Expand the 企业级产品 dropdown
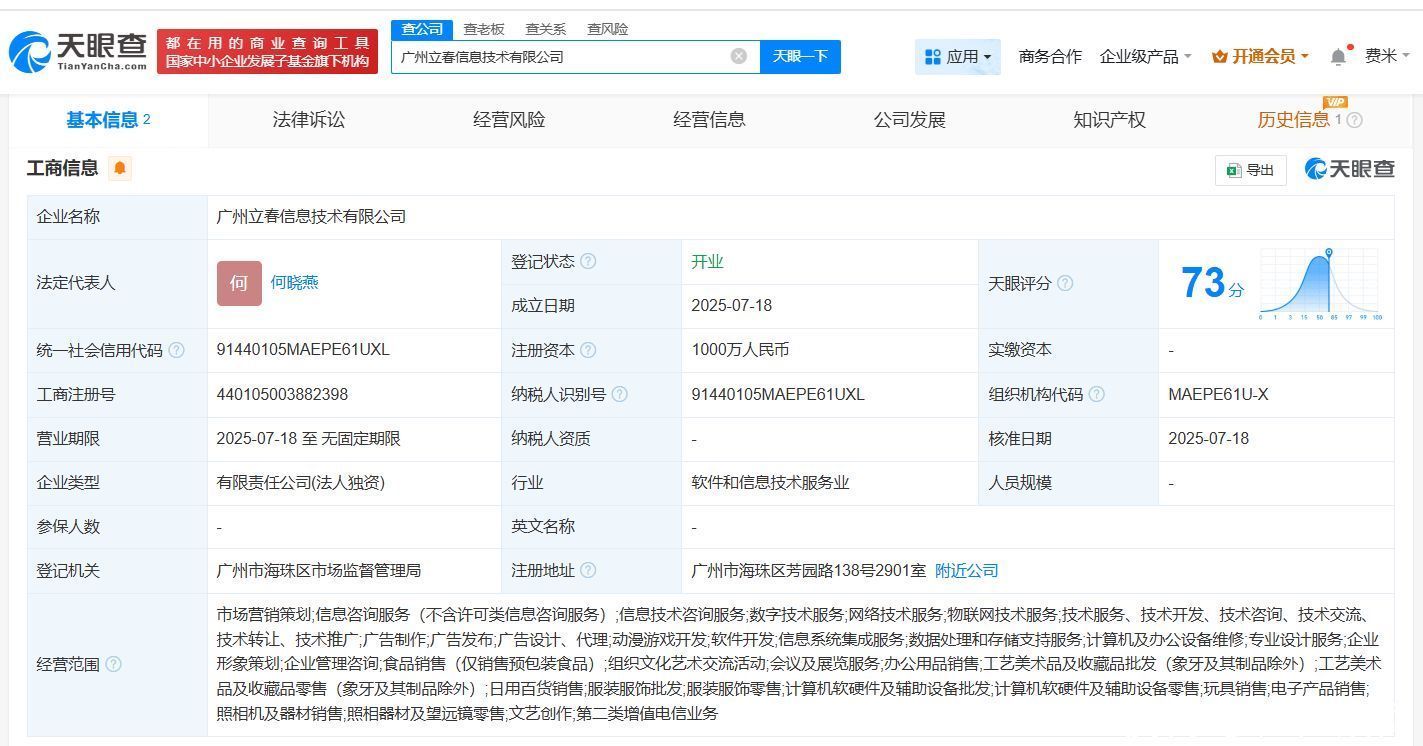The height and width of the screenshot is (746, 1423). click(1146, 57)
